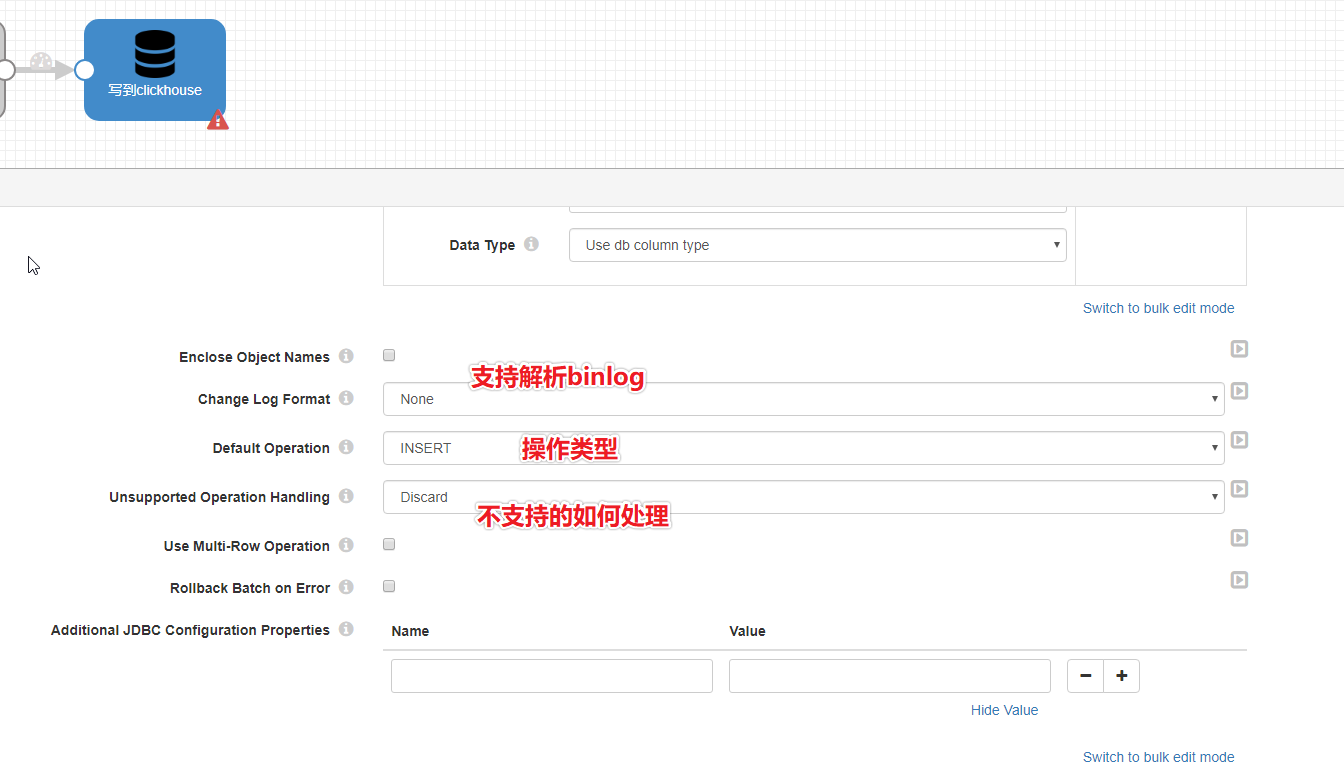1344x773 pixels.
Task: Open Default Operation dropdown showing INSERT
Action: (803, 448)
